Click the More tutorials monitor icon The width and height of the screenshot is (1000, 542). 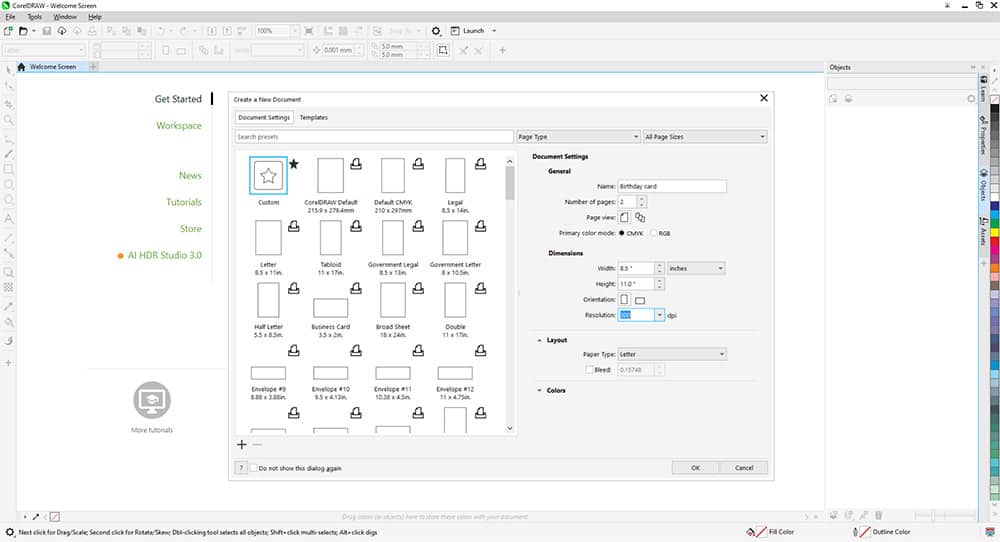coord(152,400)
